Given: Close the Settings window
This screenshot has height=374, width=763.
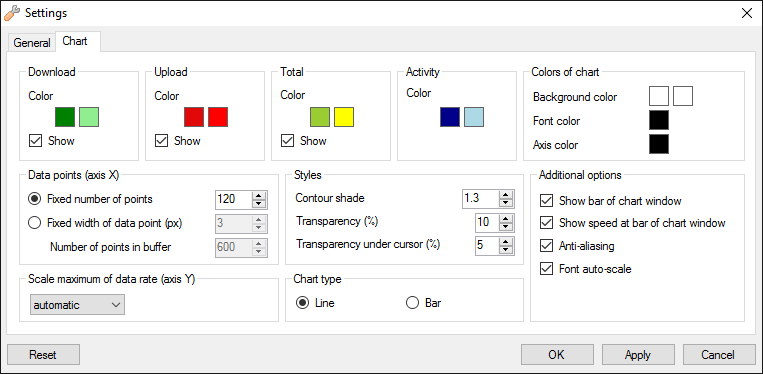Looking at the screenshot, I should (746, 13).
